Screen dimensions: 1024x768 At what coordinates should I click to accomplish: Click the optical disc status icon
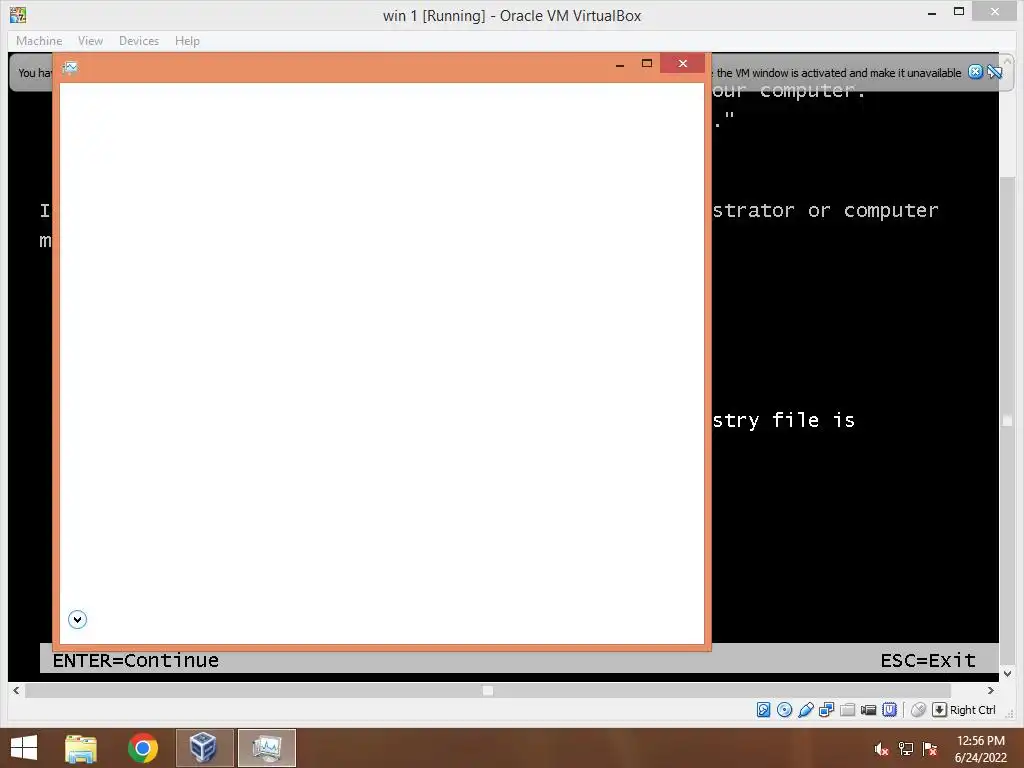point(784,710)
